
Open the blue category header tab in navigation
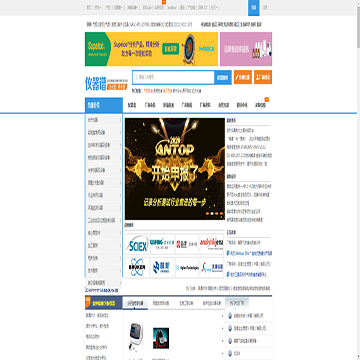coord(104,105)
